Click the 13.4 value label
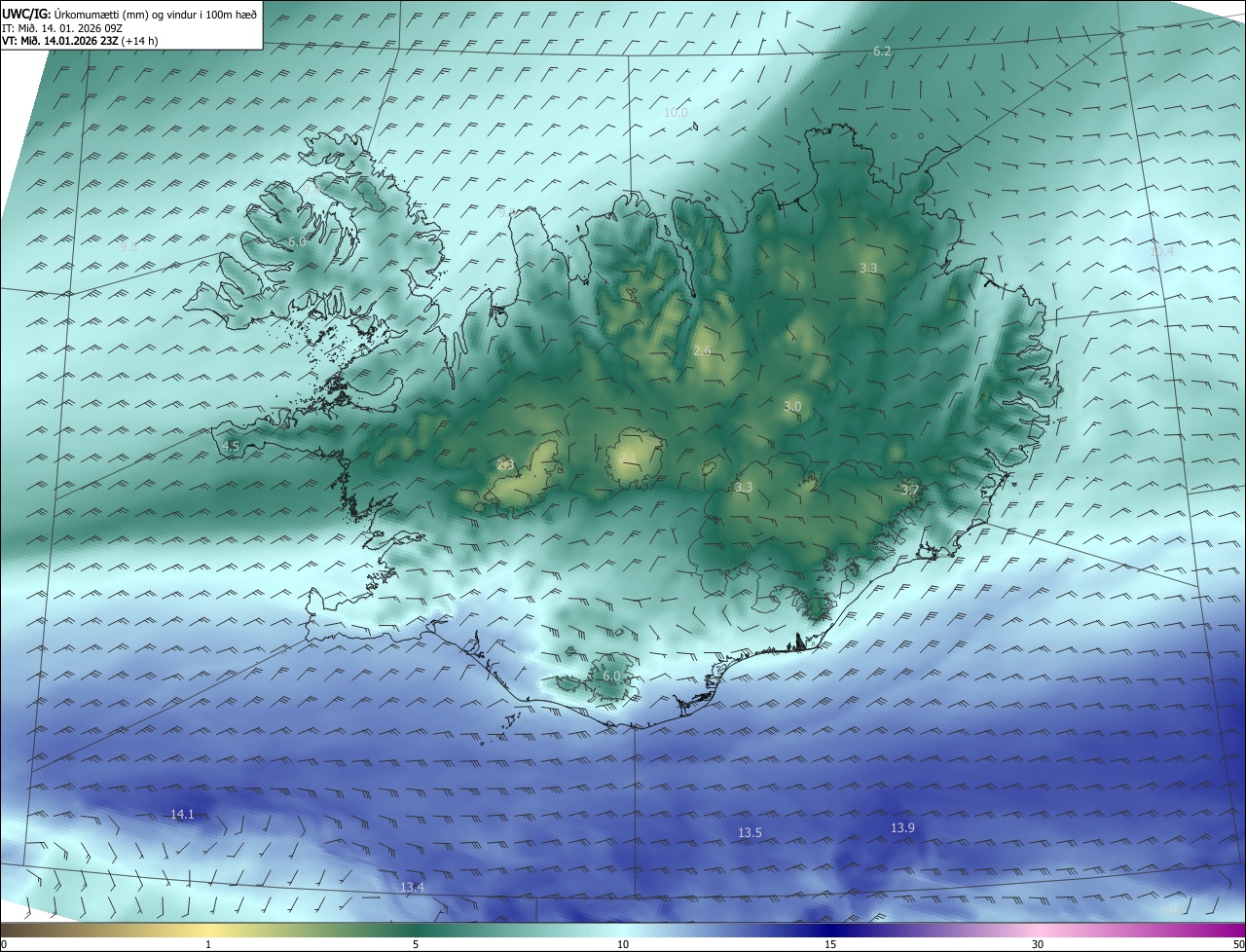Screen dimensions: 1246x952 [412, 887]
